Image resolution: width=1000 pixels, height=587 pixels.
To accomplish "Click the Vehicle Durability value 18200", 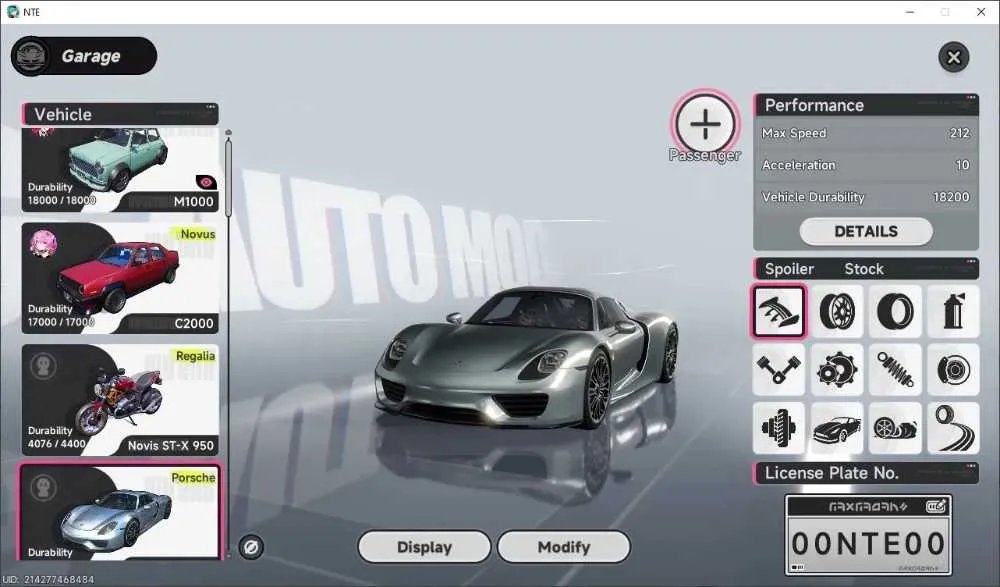I will [951, 197].
